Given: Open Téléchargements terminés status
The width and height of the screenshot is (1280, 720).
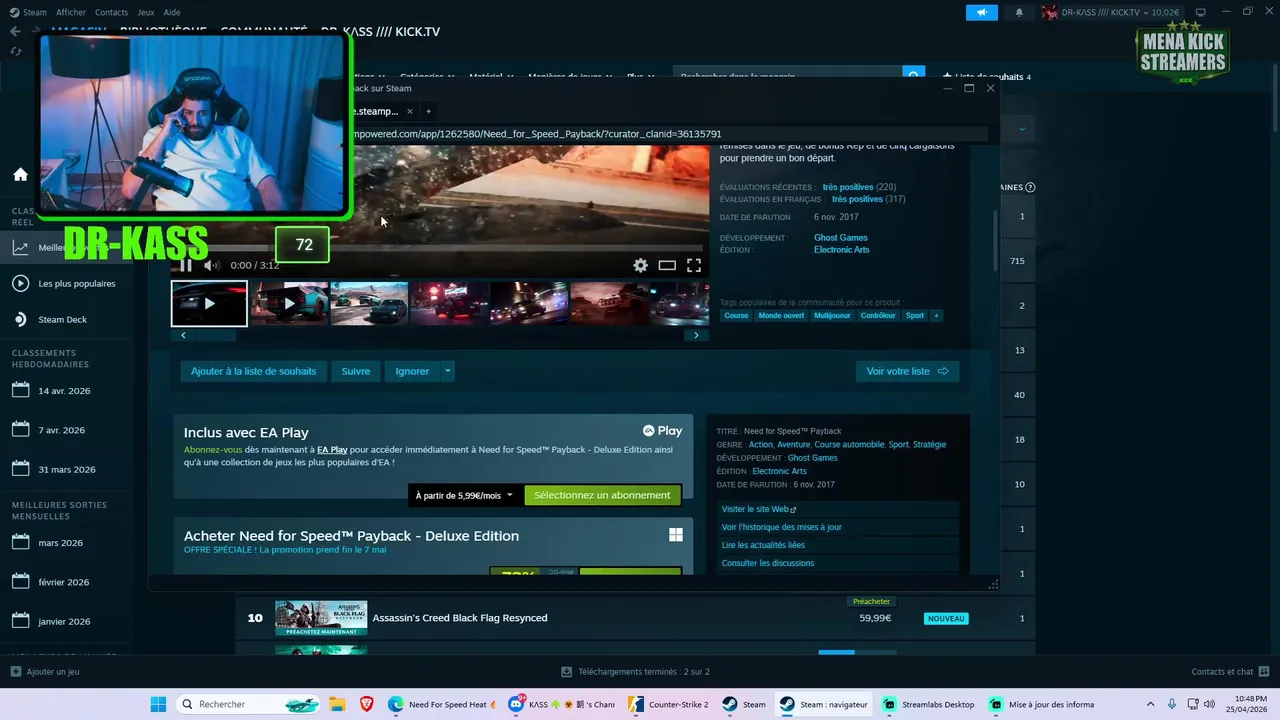Looking at the screenshot, I should coord(636,672).
